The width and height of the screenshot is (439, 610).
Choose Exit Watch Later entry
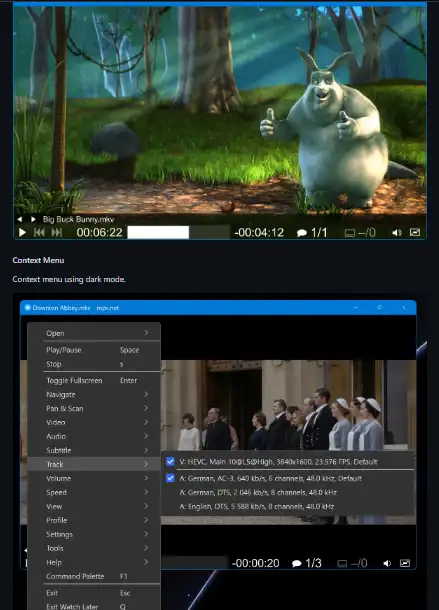click(94, 606)
